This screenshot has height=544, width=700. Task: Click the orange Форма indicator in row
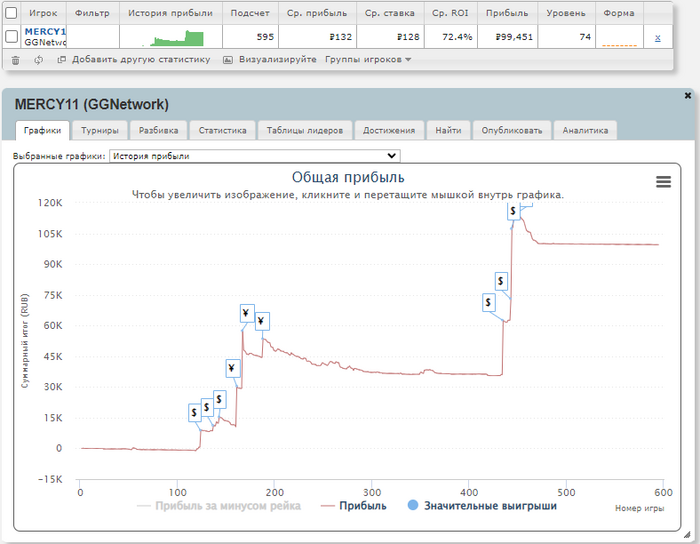[x=619, y=45]
